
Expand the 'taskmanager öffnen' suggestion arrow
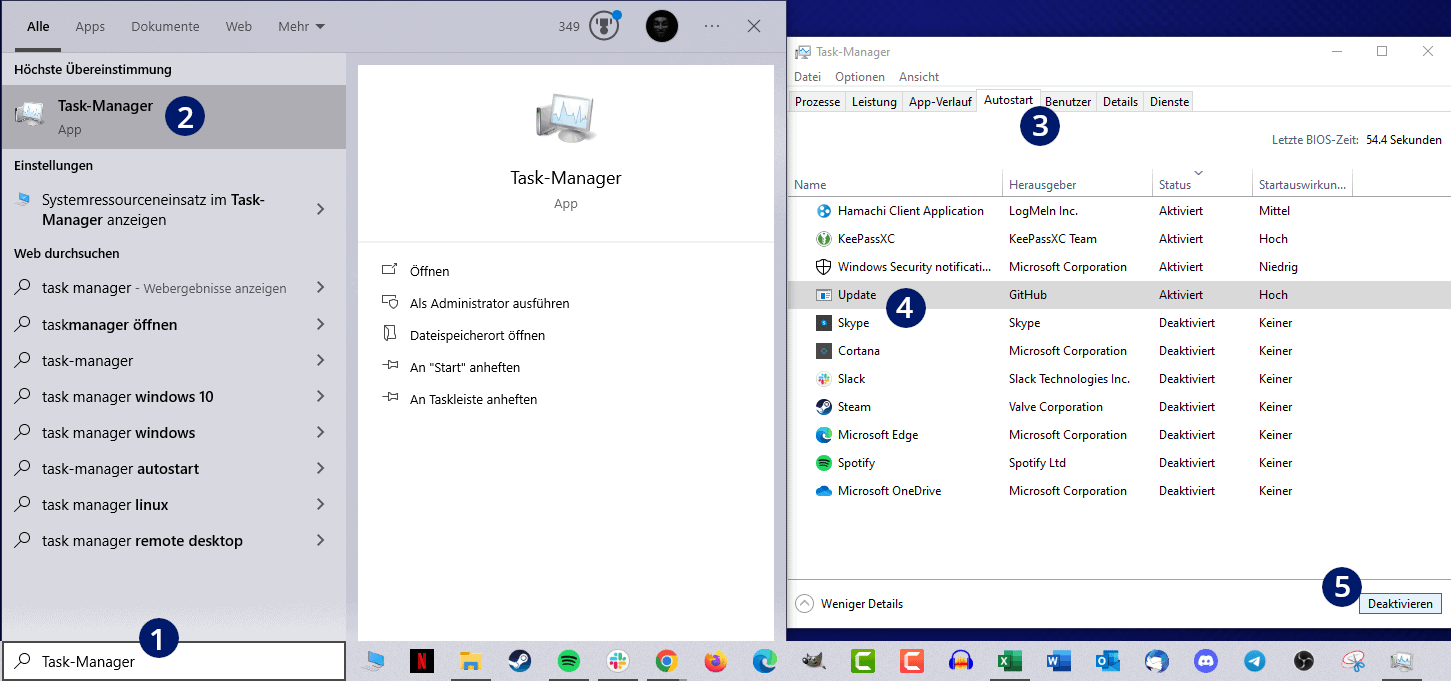click(321, 324)
